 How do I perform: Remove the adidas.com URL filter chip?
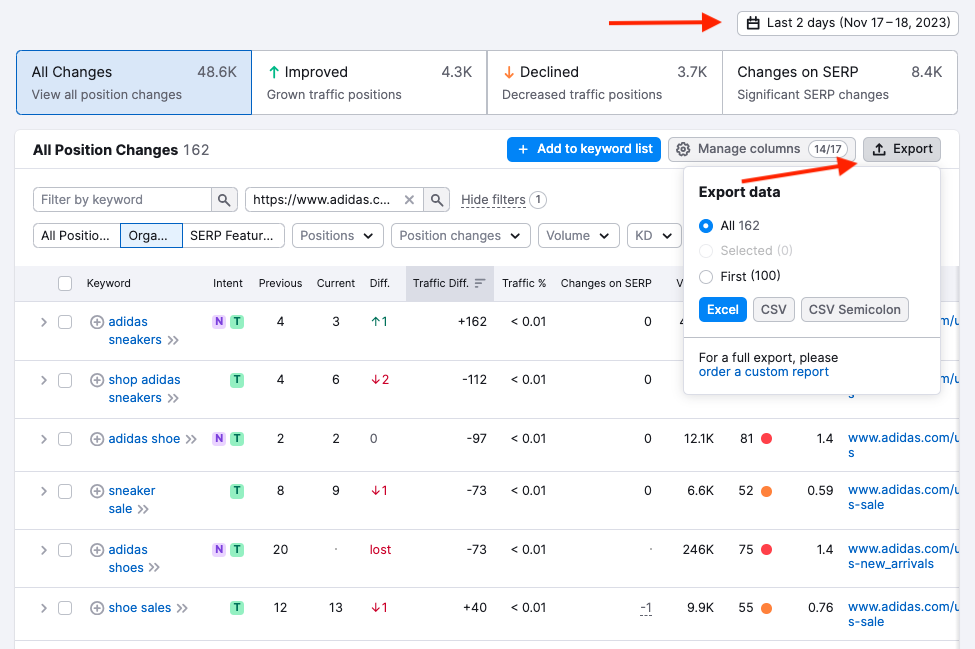click(x=409, y=199)
